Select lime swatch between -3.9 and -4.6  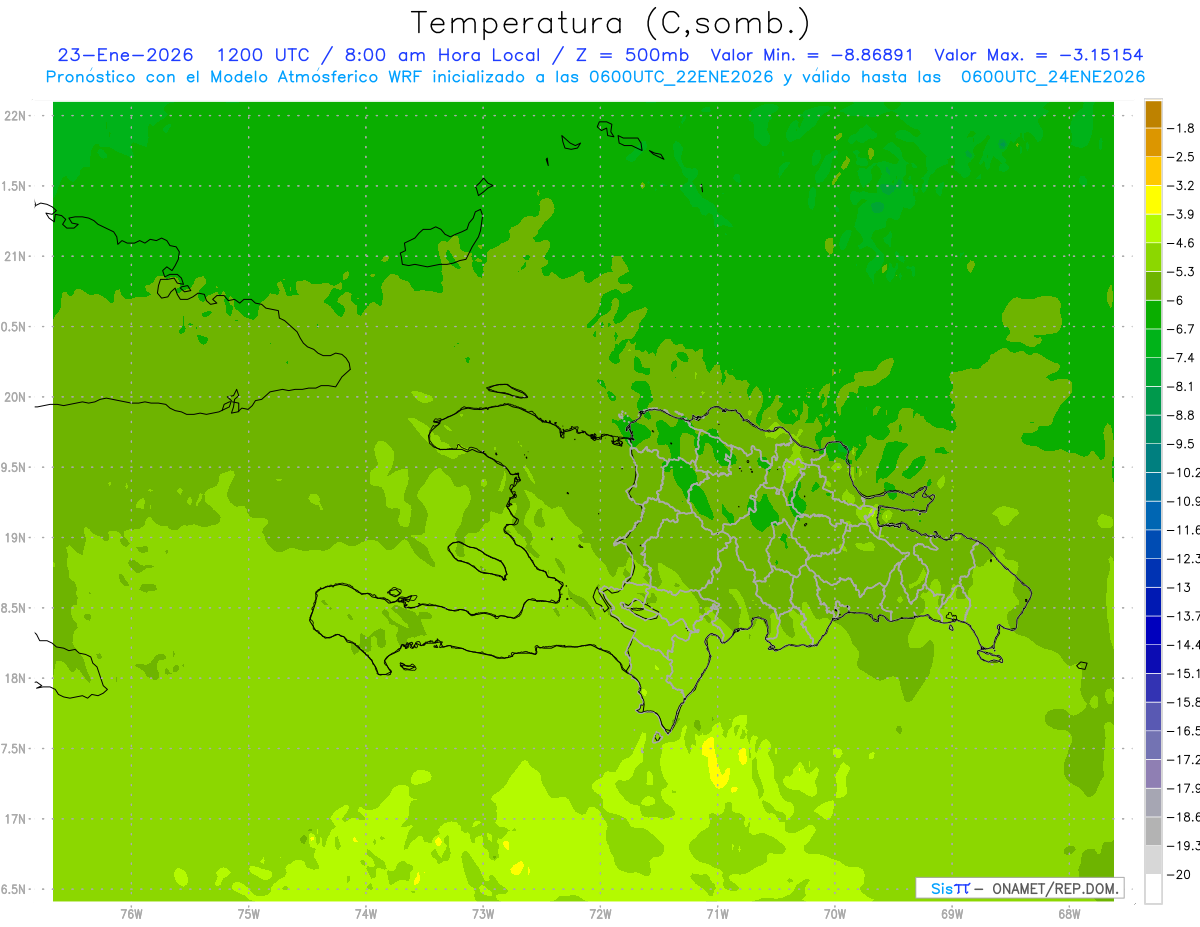[x=1153, y=228]
